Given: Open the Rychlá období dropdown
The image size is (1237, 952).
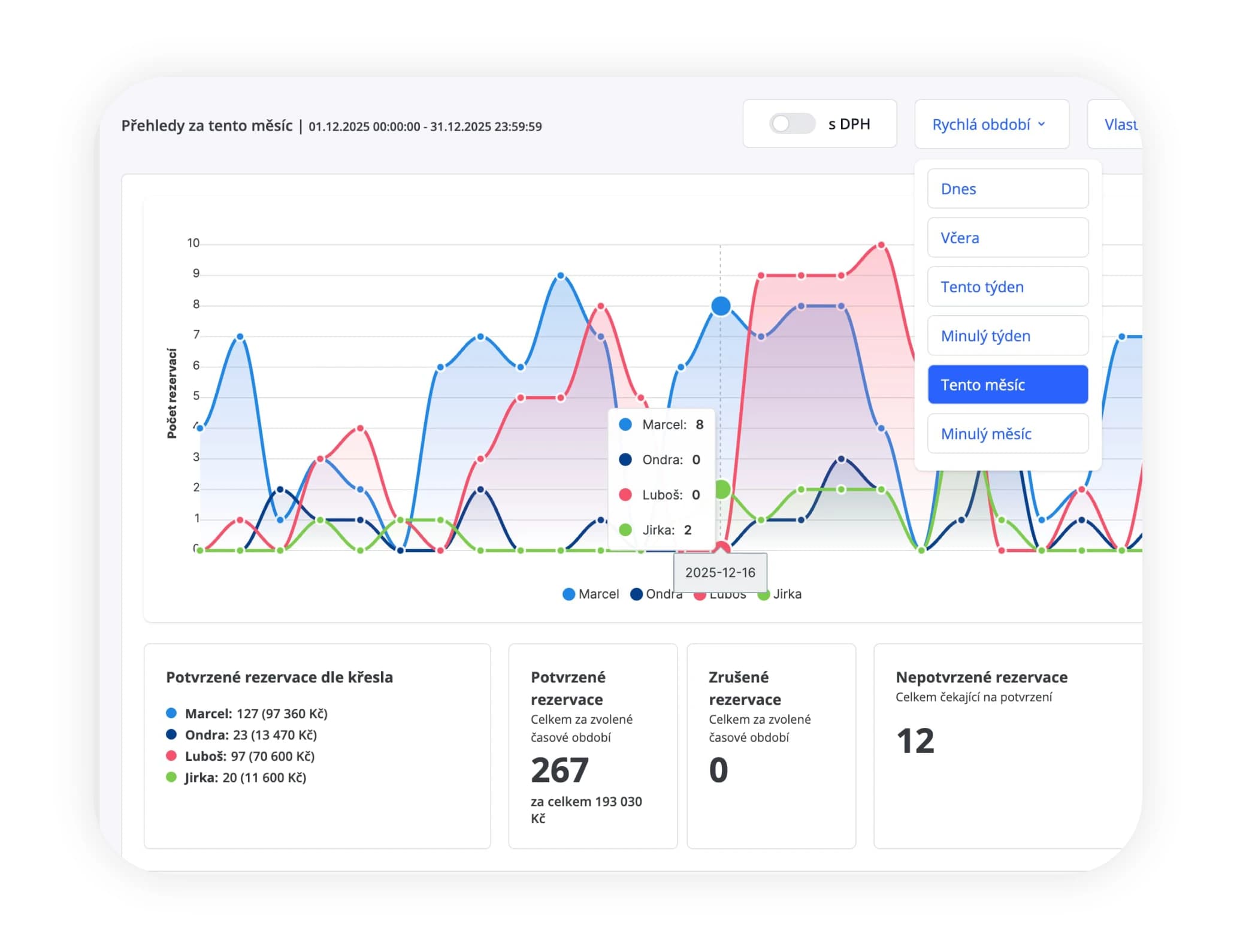Looking at the screenshot, I should (991, 124).
